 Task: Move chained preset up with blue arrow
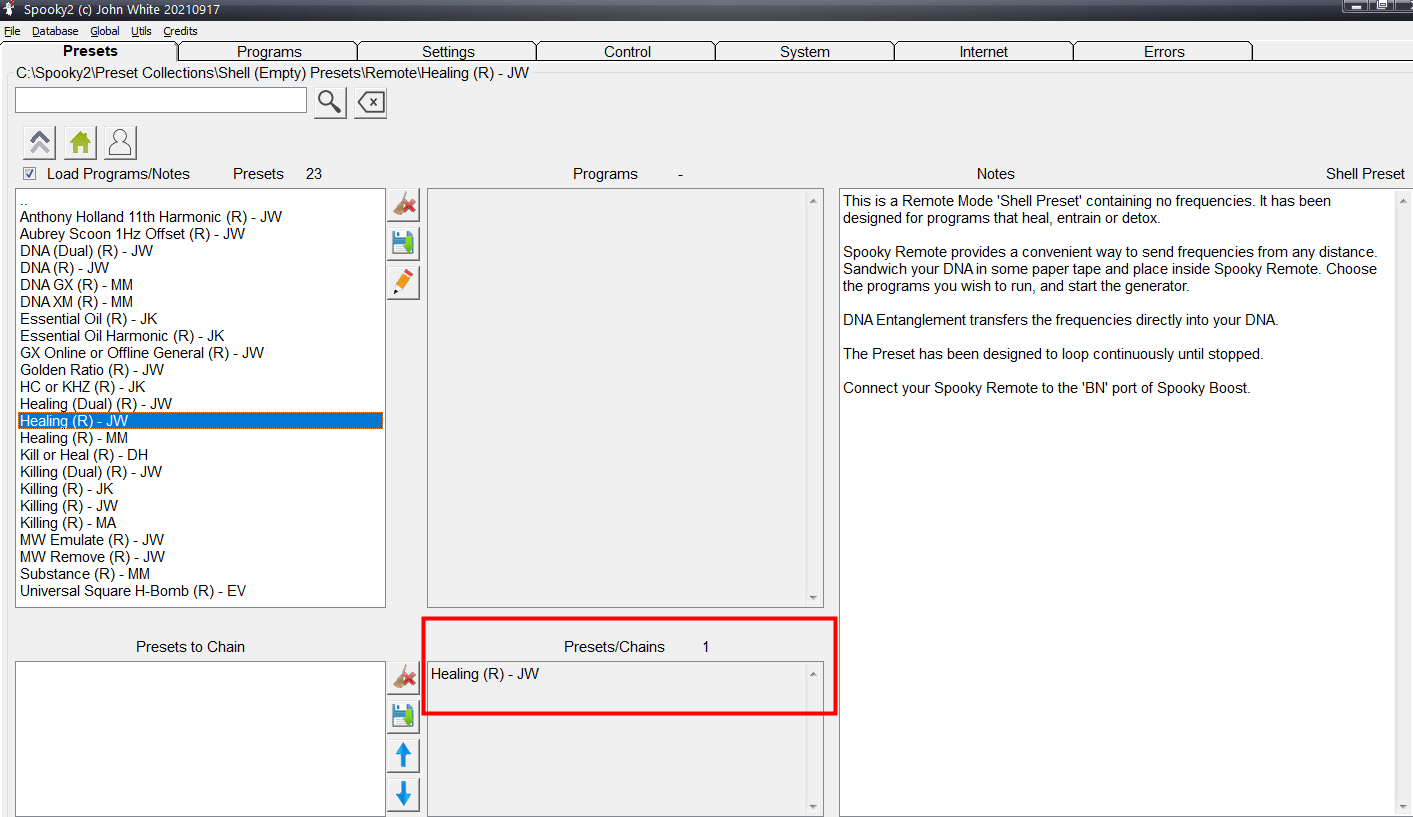pos(403,755)
